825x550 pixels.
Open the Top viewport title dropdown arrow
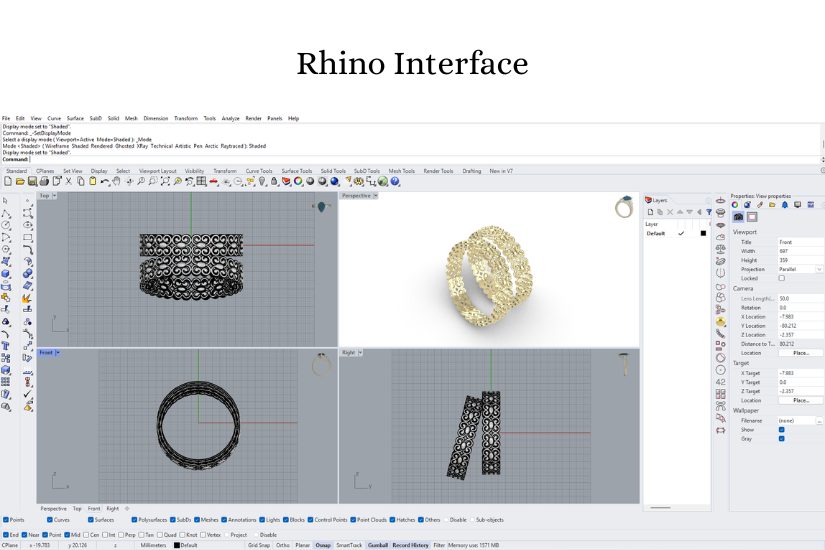[54, 195]
